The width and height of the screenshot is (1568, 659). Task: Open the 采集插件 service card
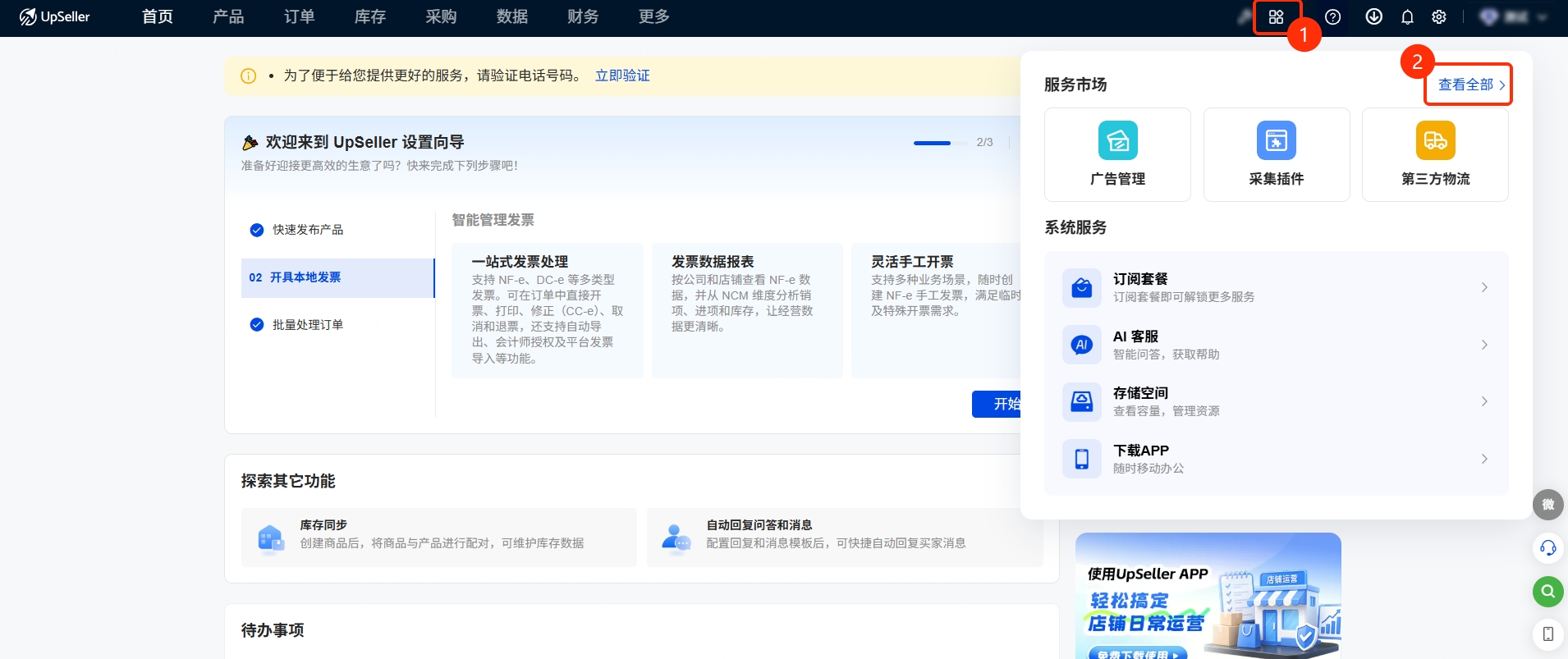tap(1277, 154)
